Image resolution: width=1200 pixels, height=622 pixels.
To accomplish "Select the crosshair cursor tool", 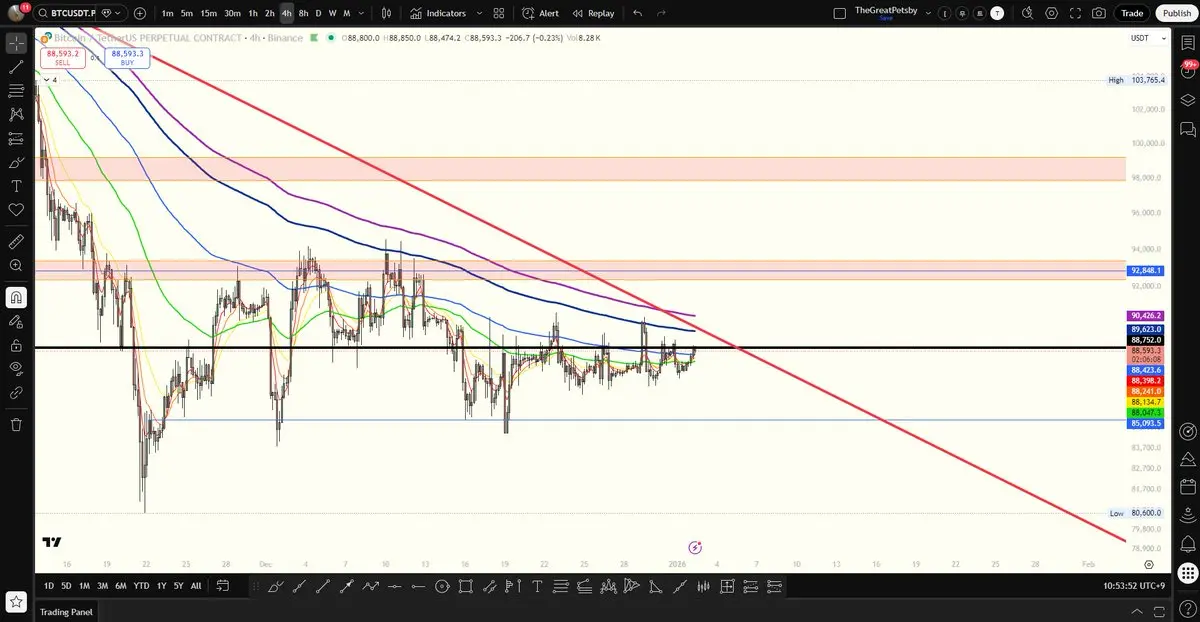I will (x=16, y=43).
